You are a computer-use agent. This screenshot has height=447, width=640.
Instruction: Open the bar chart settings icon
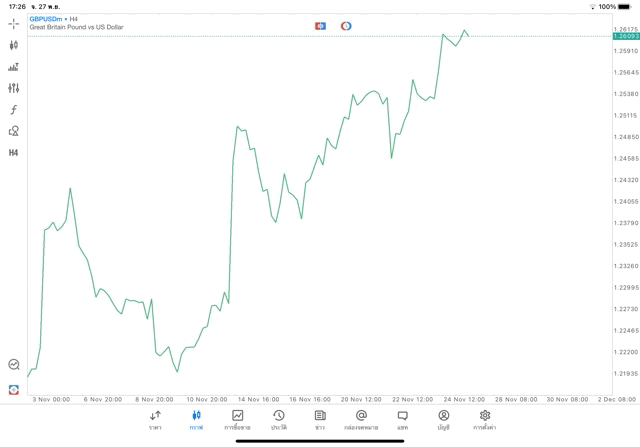(14, 67)
